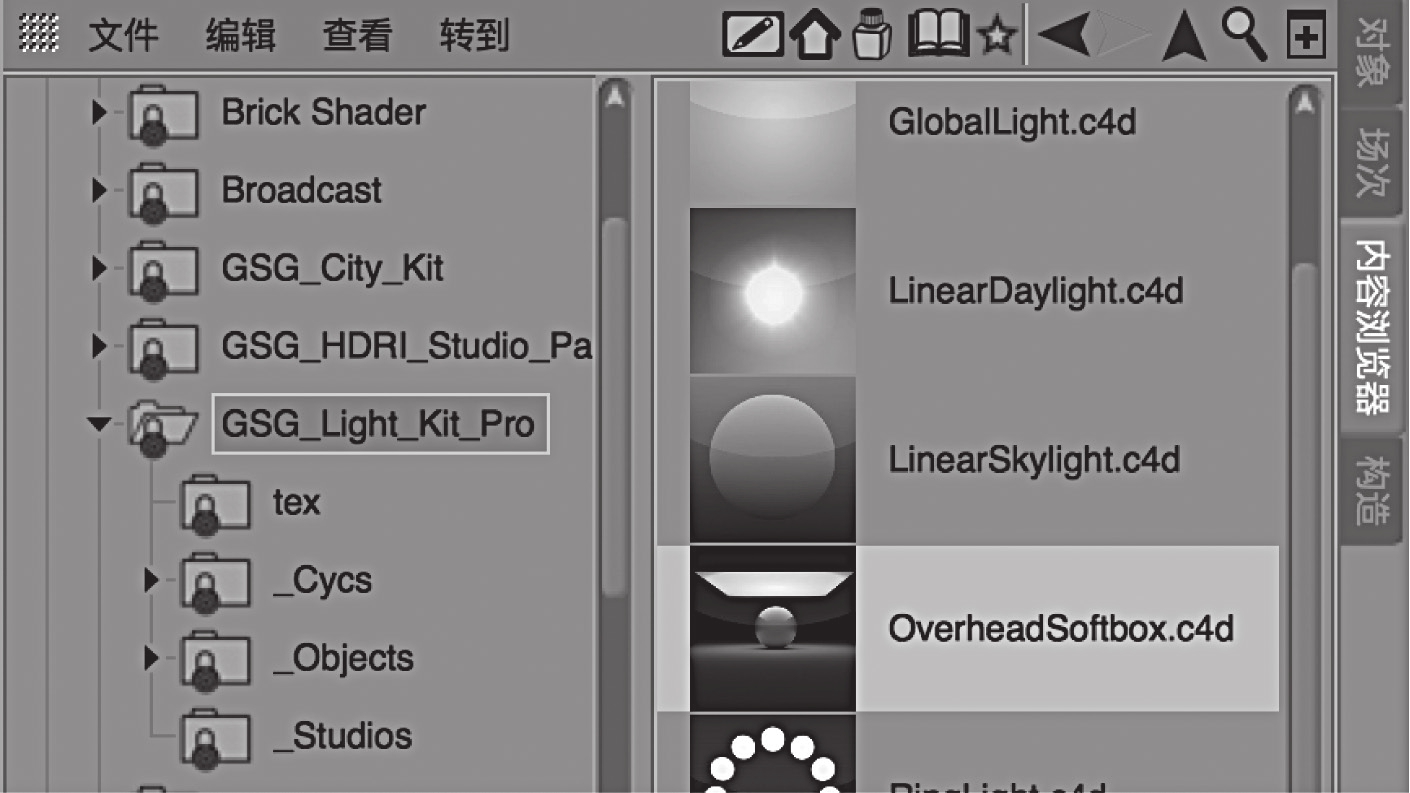Click the folder tree scrollbar up arrow
Viewport: 1410px width, 793px height.
(614, 99)
